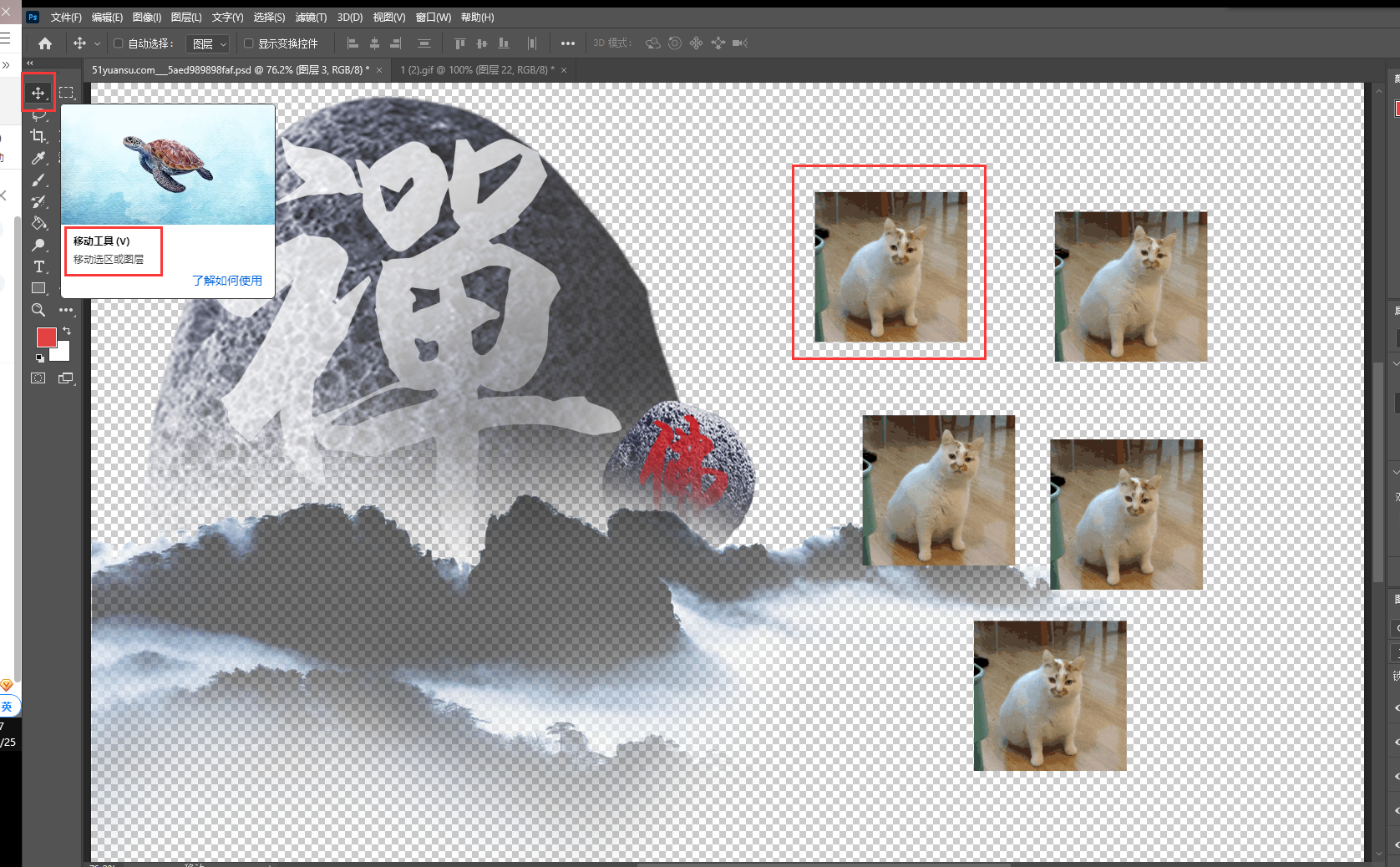
Task: Open the 选择(S) menu
Action: click(x=269, y=18)
